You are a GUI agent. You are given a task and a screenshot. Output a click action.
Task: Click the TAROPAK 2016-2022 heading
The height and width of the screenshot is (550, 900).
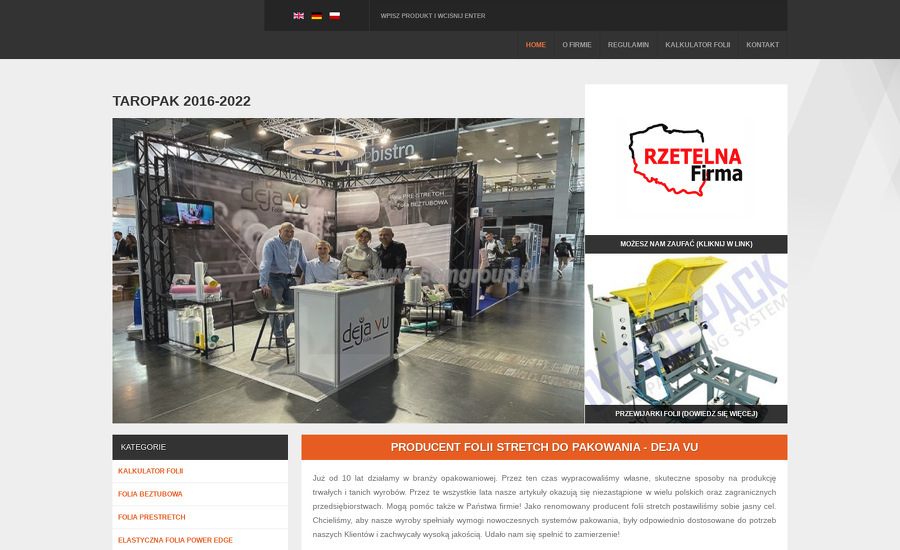tap(181, 101)
